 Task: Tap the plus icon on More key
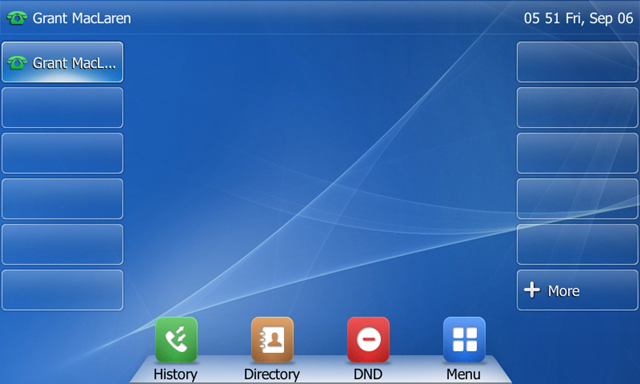532,290
